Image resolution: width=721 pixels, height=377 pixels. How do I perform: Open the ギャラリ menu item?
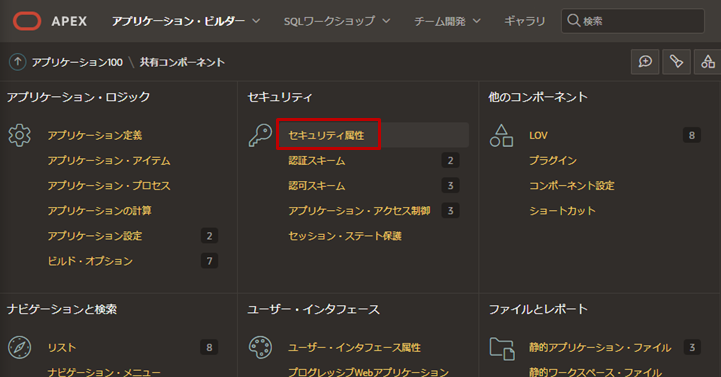(x=525, y=21)
